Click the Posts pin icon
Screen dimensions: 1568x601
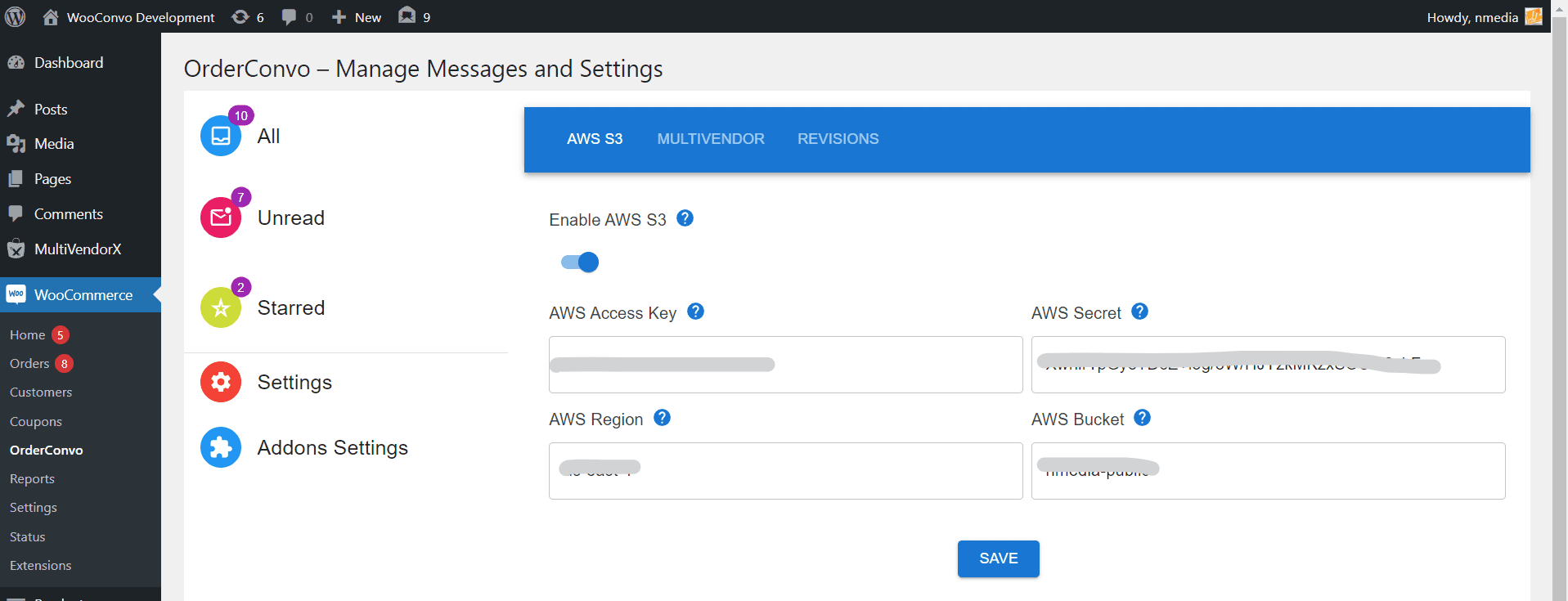click(16, 109)
